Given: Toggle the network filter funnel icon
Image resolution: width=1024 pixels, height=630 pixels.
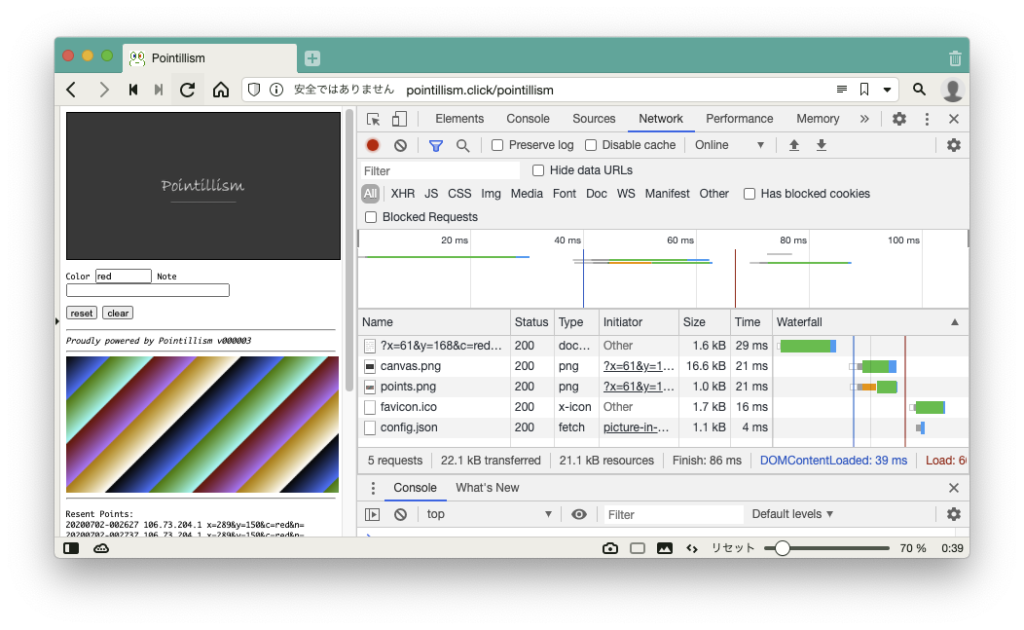Looking at the screenshot, I should pos(436,145).
